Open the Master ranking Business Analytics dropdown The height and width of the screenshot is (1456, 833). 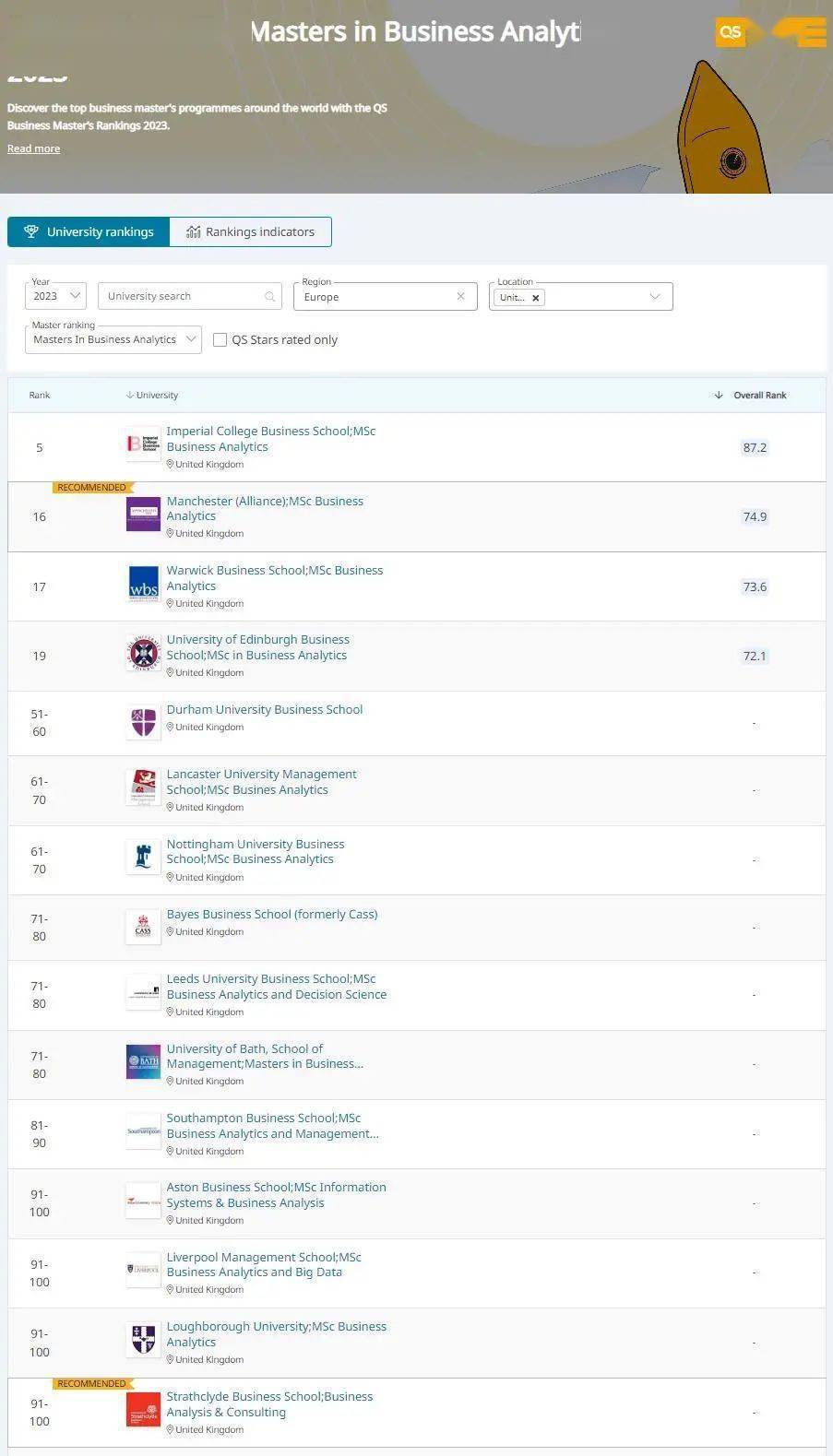pos(113,340)
